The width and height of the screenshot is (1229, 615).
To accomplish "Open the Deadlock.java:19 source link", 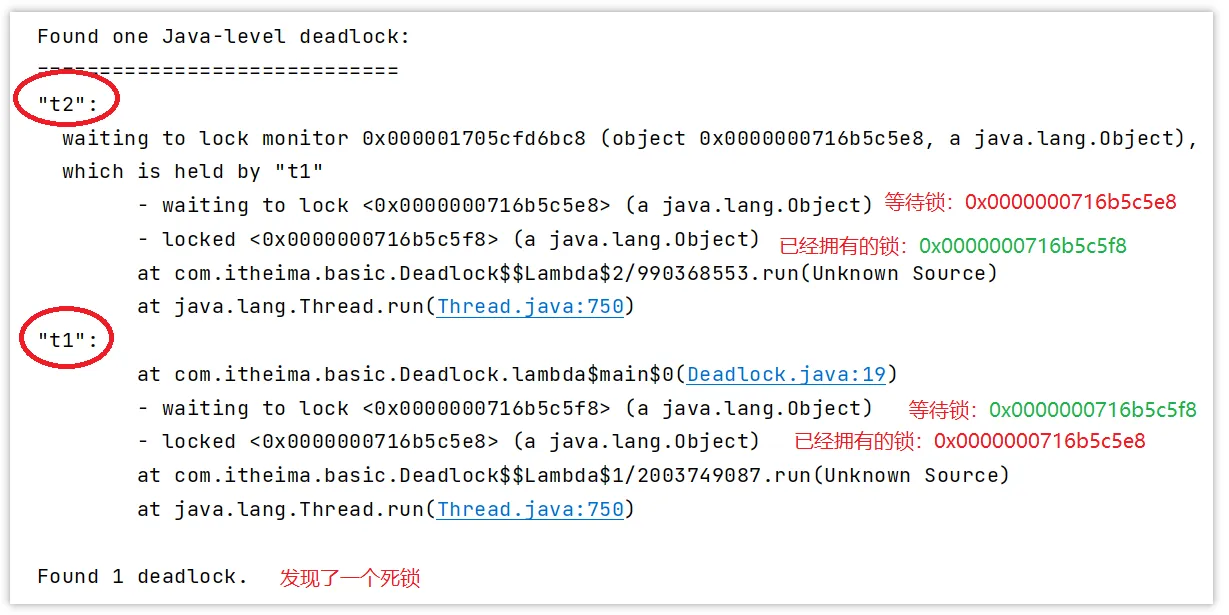I will [x=786, y=375].
